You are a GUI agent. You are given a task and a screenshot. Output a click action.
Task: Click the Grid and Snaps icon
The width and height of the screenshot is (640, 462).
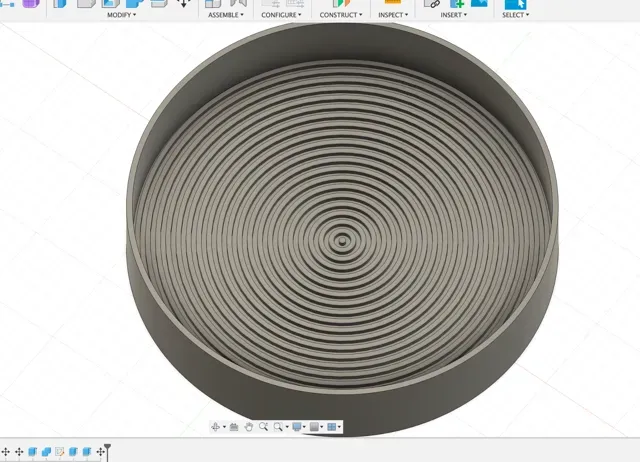[314, 427]
